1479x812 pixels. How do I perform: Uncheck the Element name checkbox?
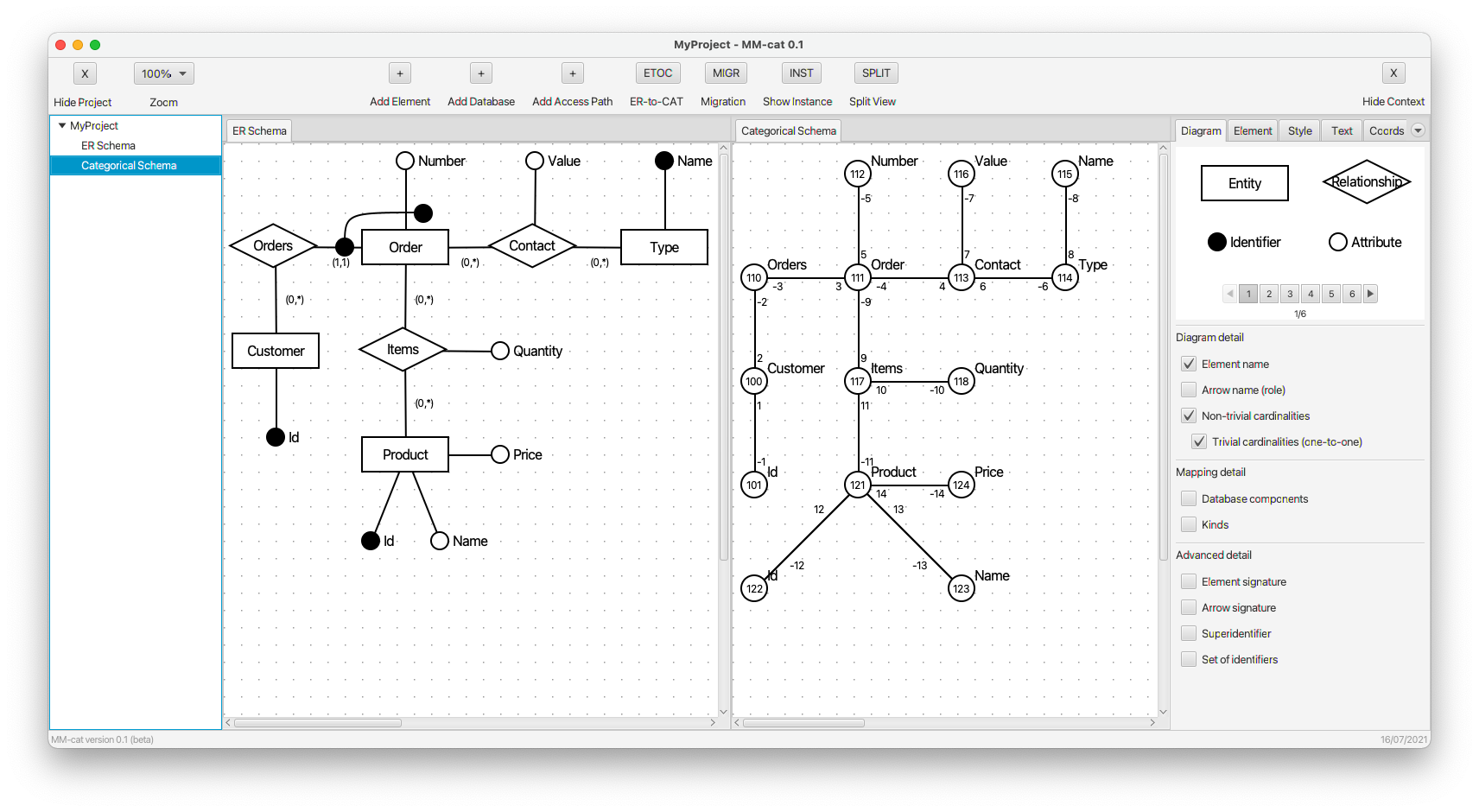[x=1189, y=364]
